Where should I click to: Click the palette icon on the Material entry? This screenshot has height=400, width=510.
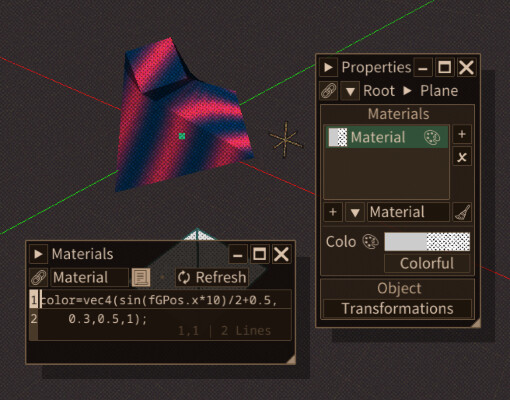432,137
